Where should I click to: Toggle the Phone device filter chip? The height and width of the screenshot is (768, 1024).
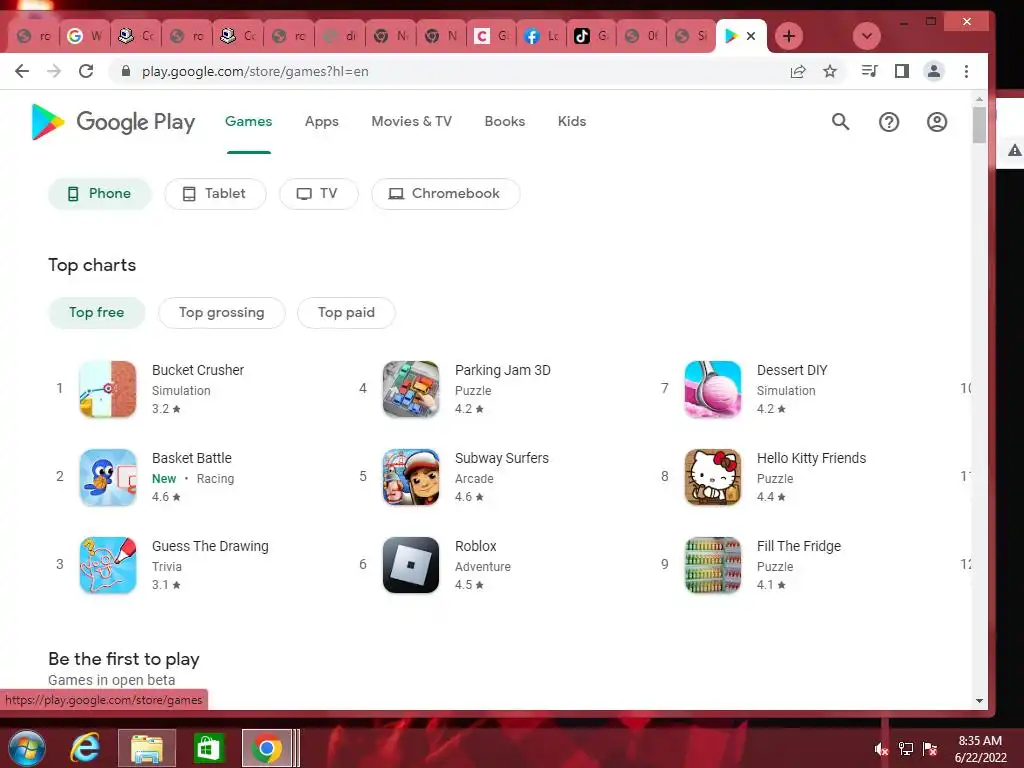click(100, 194)
